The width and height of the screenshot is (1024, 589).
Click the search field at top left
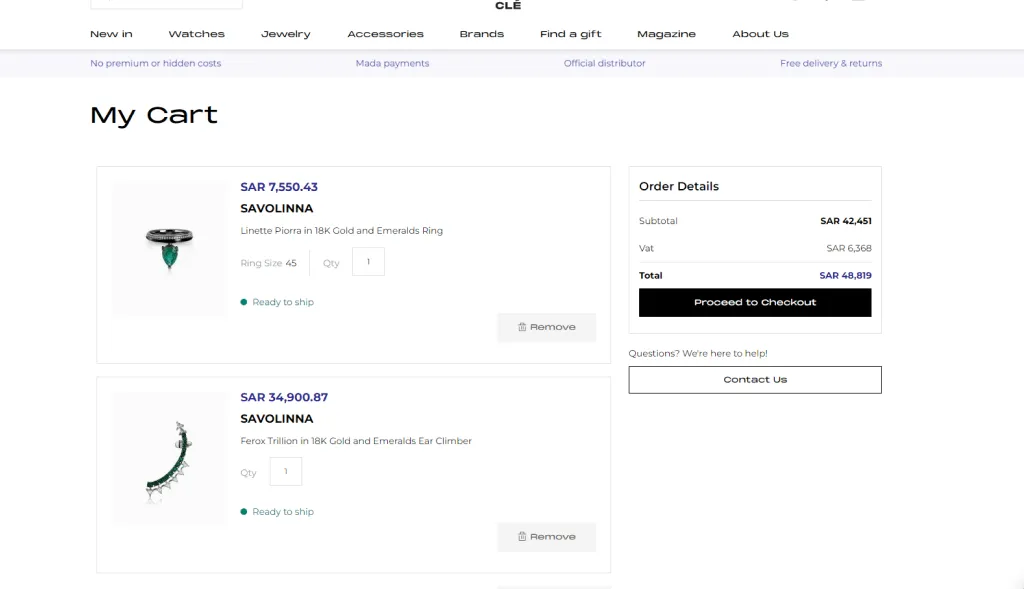166,3
